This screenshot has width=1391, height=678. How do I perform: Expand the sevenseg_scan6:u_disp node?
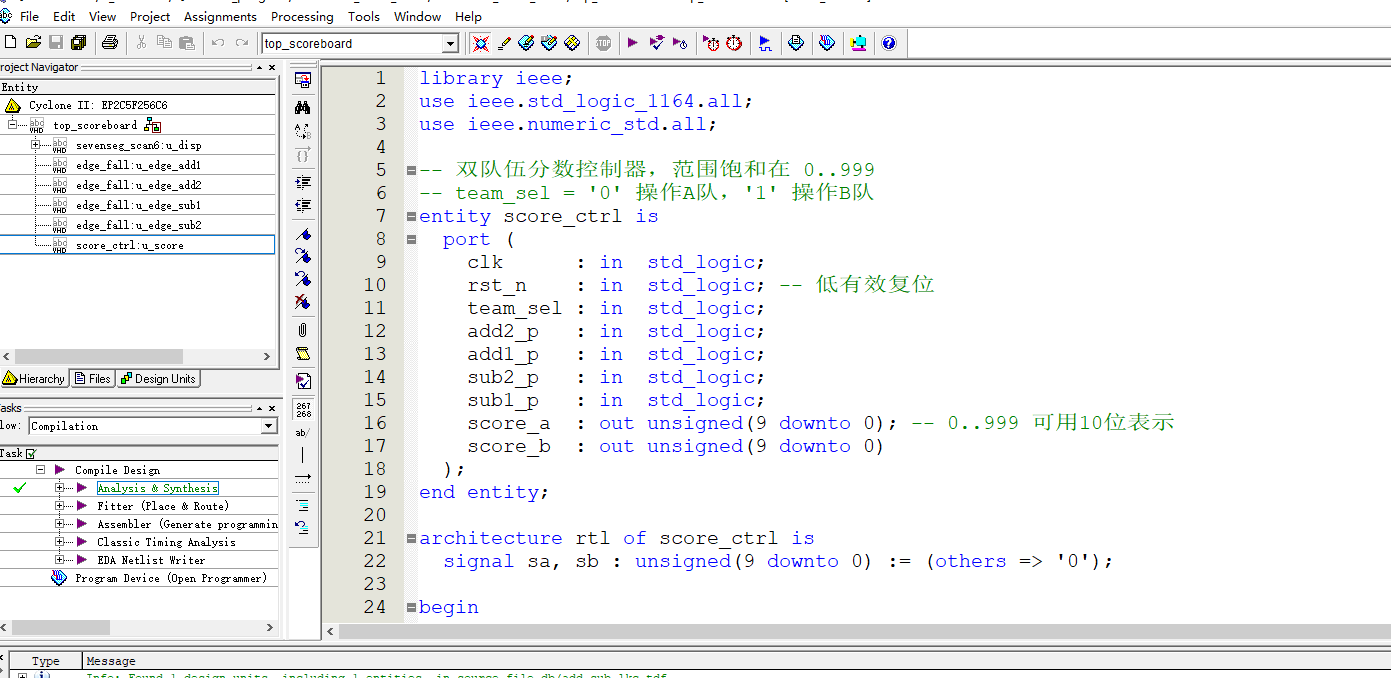point(35,145)
